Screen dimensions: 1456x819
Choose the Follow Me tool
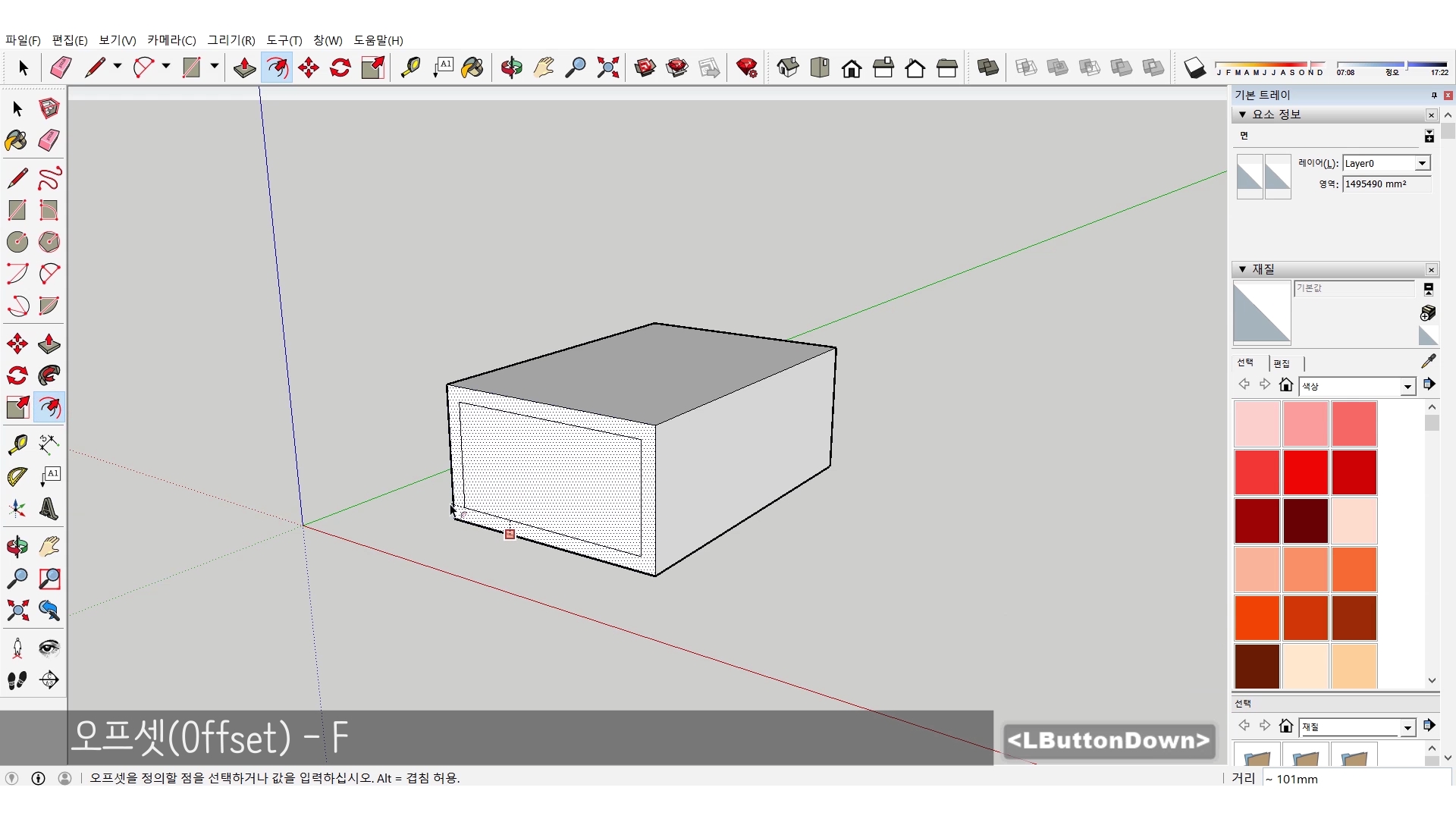(49, 375)
